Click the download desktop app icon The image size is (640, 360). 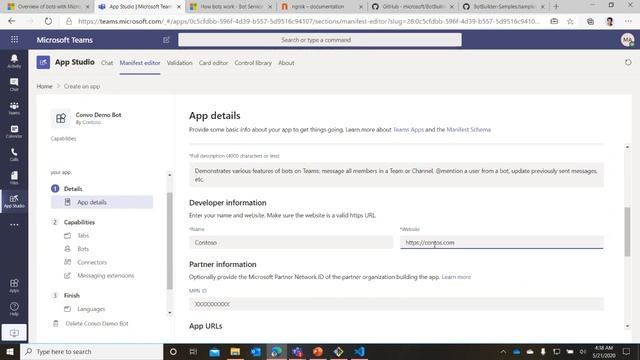click(14, 333)
